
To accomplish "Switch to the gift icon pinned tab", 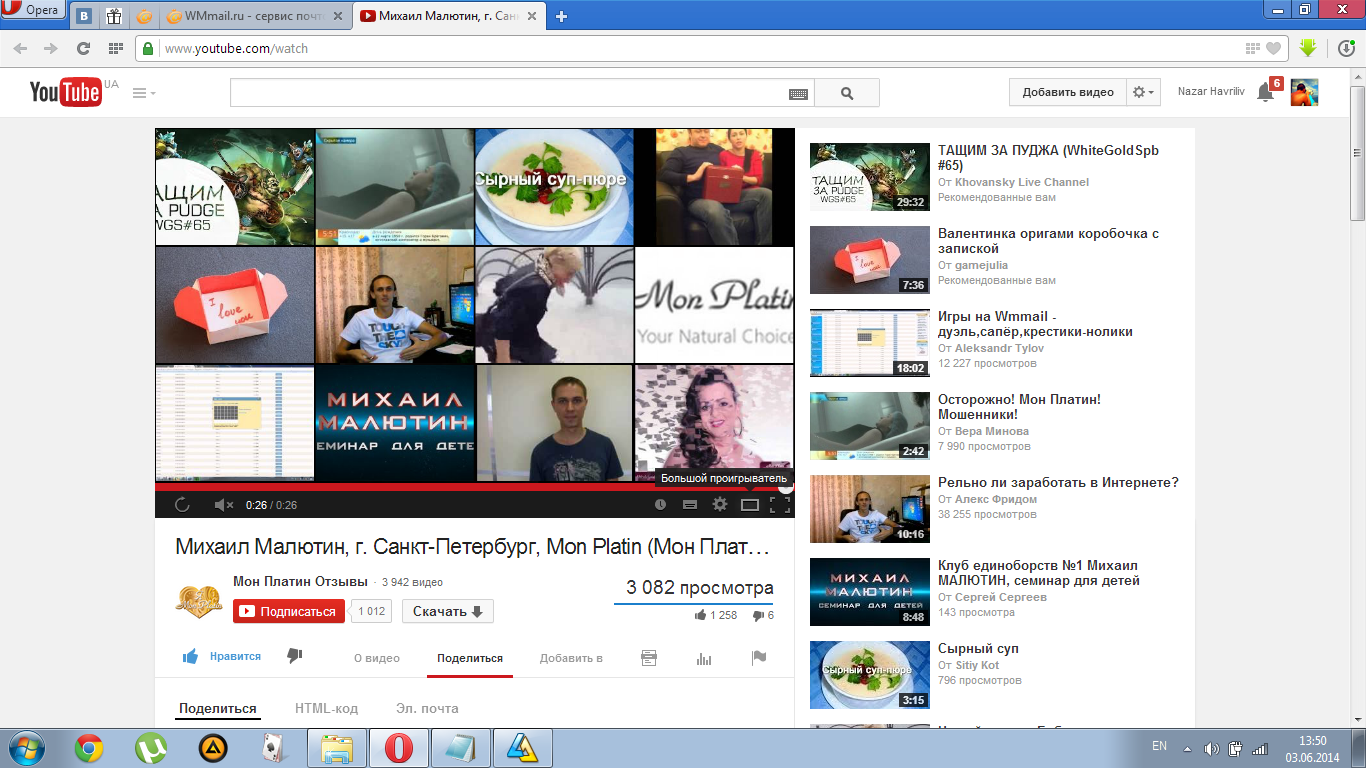I will point(114,16).
